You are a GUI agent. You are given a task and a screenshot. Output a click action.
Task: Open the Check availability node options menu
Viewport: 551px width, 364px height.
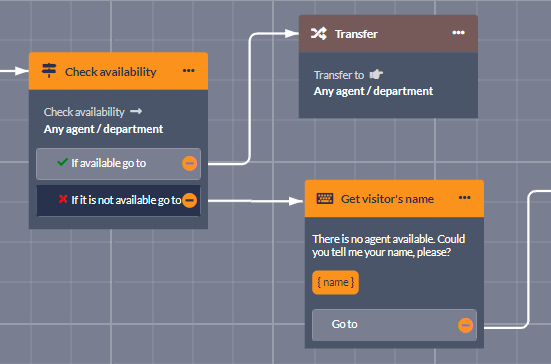(189, 71)
